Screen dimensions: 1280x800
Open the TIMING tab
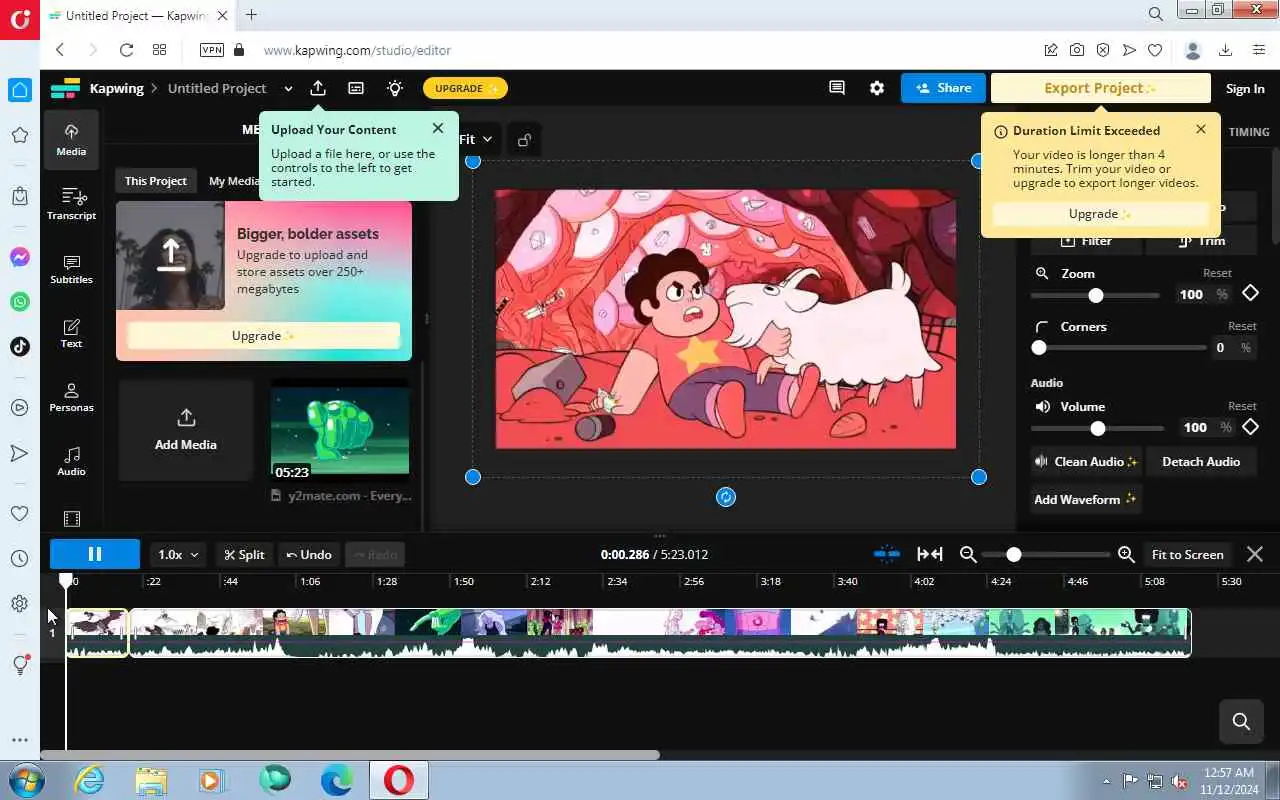pyautogui.click(x=1249, y=132)
